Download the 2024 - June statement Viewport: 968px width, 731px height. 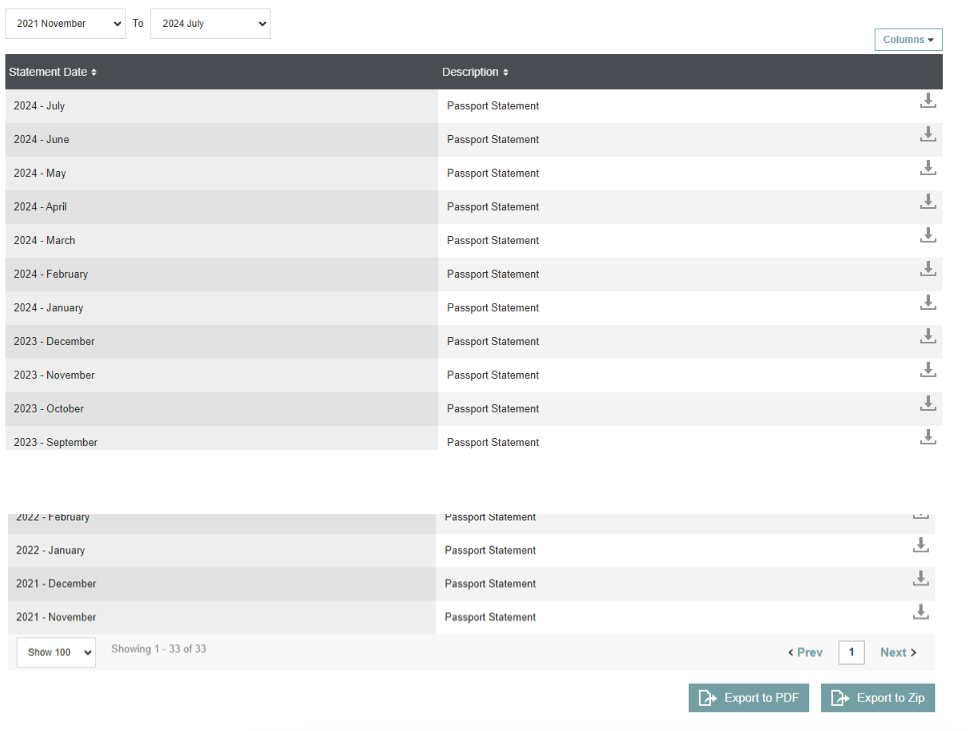point(928,135)
